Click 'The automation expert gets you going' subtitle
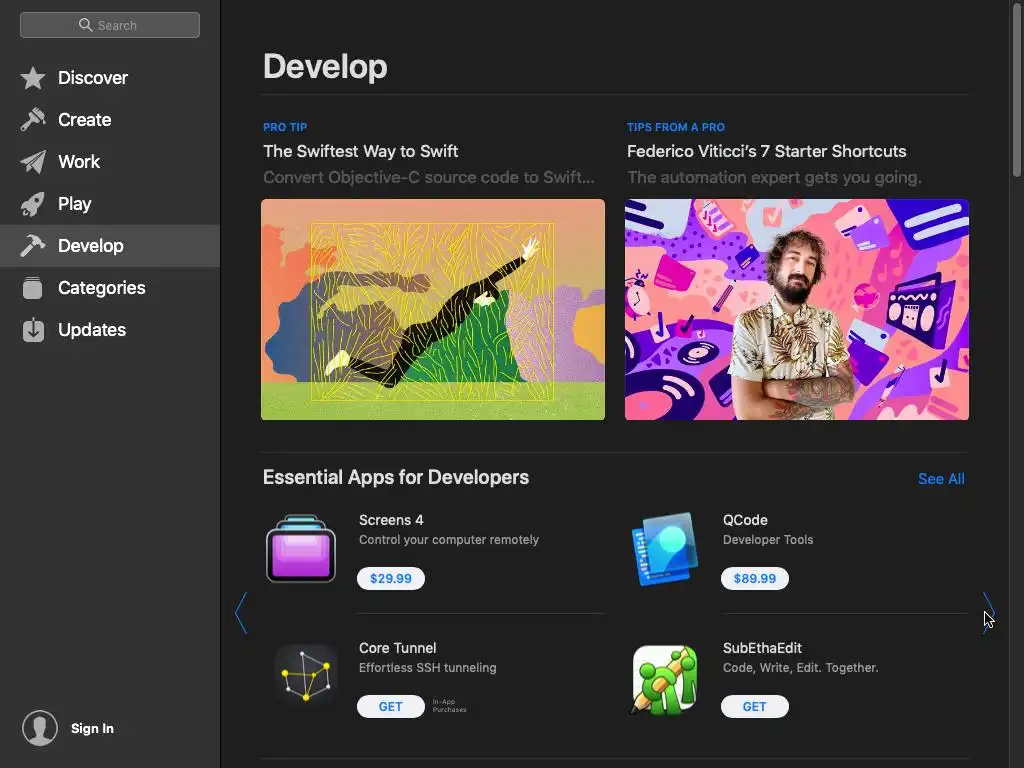Image resolution: width=1024 pixels, height=768 pixels. point(775,178)
